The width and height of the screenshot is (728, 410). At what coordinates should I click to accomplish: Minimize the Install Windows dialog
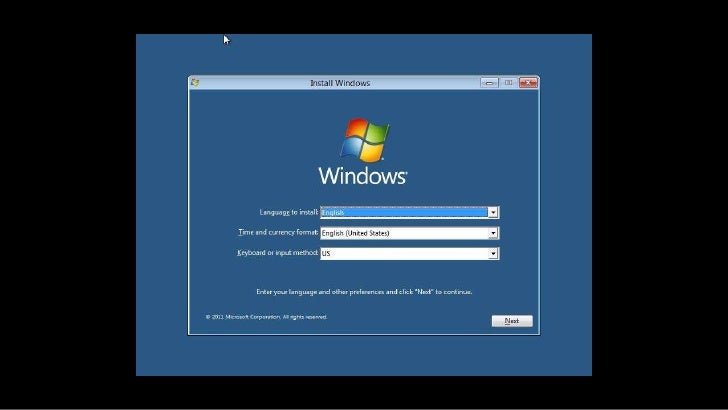[x=489, y=83]
